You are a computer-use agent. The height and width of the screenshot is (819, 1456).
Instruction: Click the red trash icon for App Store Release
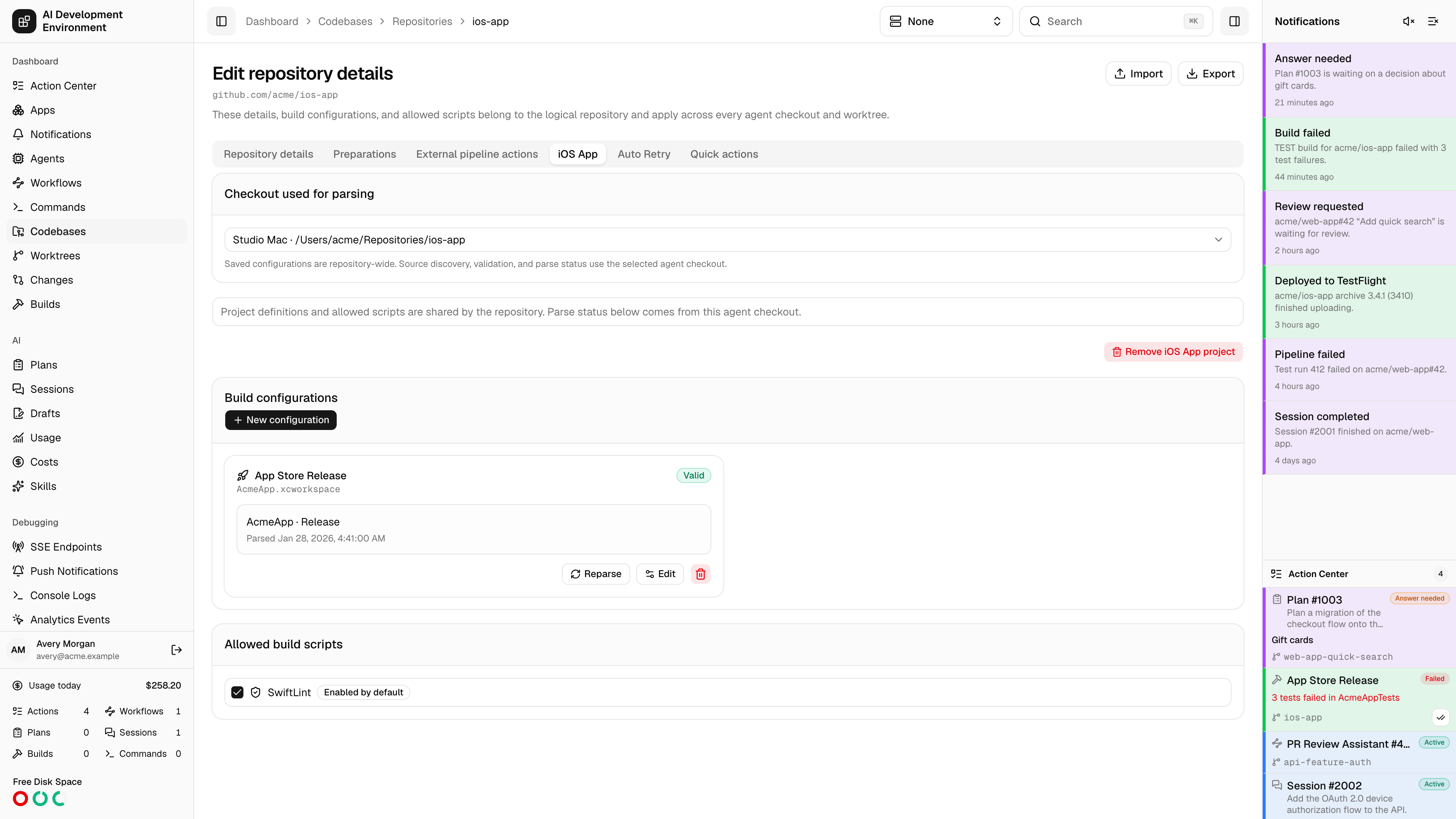(700, 574)
